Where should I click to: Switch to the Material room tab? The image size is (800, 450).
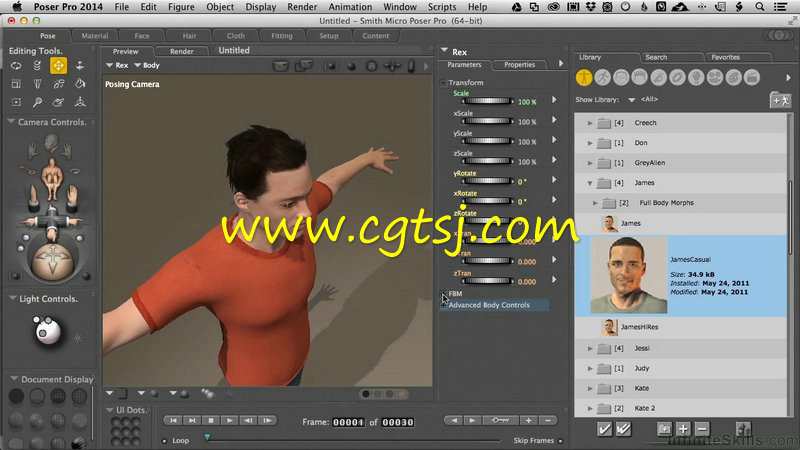(x=94, y=36)
